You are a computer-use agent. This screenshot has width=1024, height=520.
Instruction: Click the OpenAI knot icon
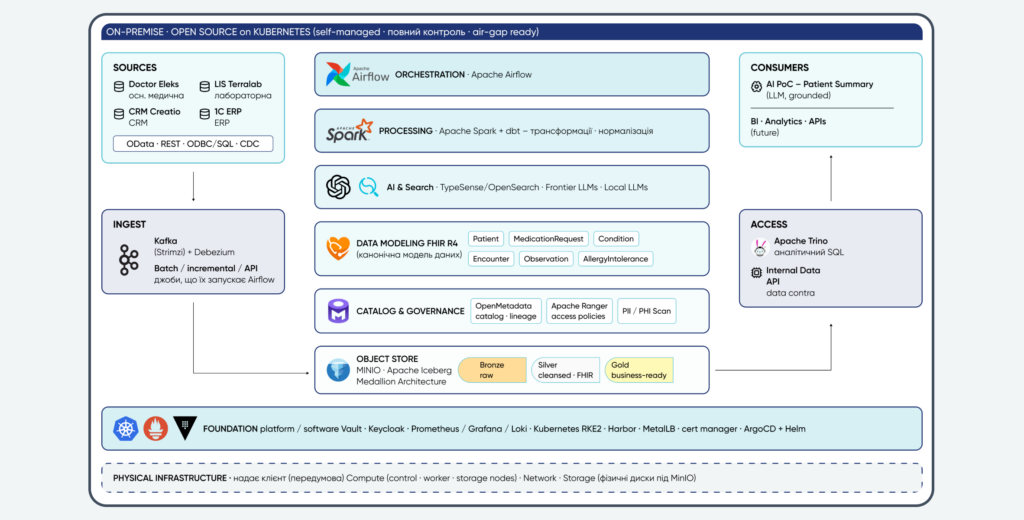coord(338,187)
